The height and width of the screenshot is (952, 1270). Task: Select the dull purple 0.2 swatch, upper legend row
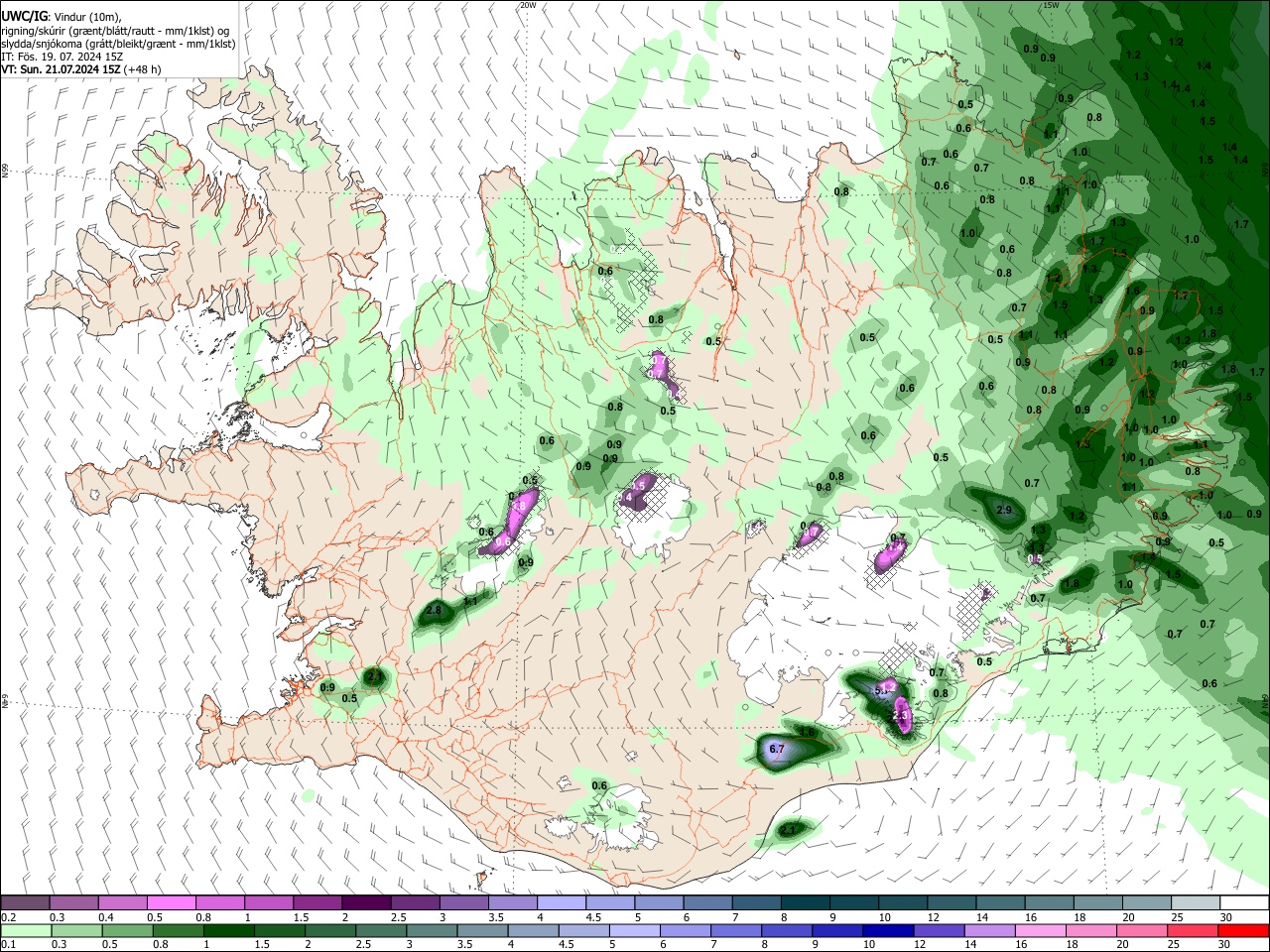pos(25,902)
